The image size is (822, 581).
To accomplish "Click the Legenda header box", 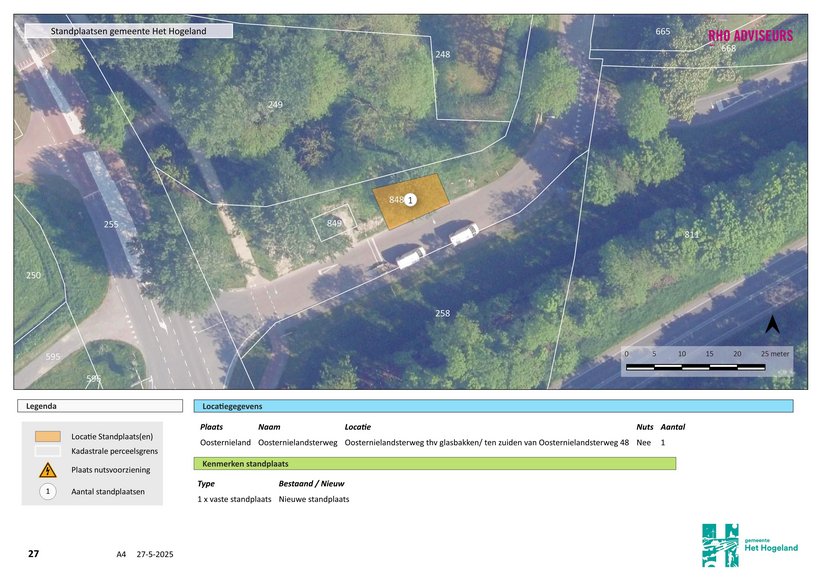I will coord(101,407).
